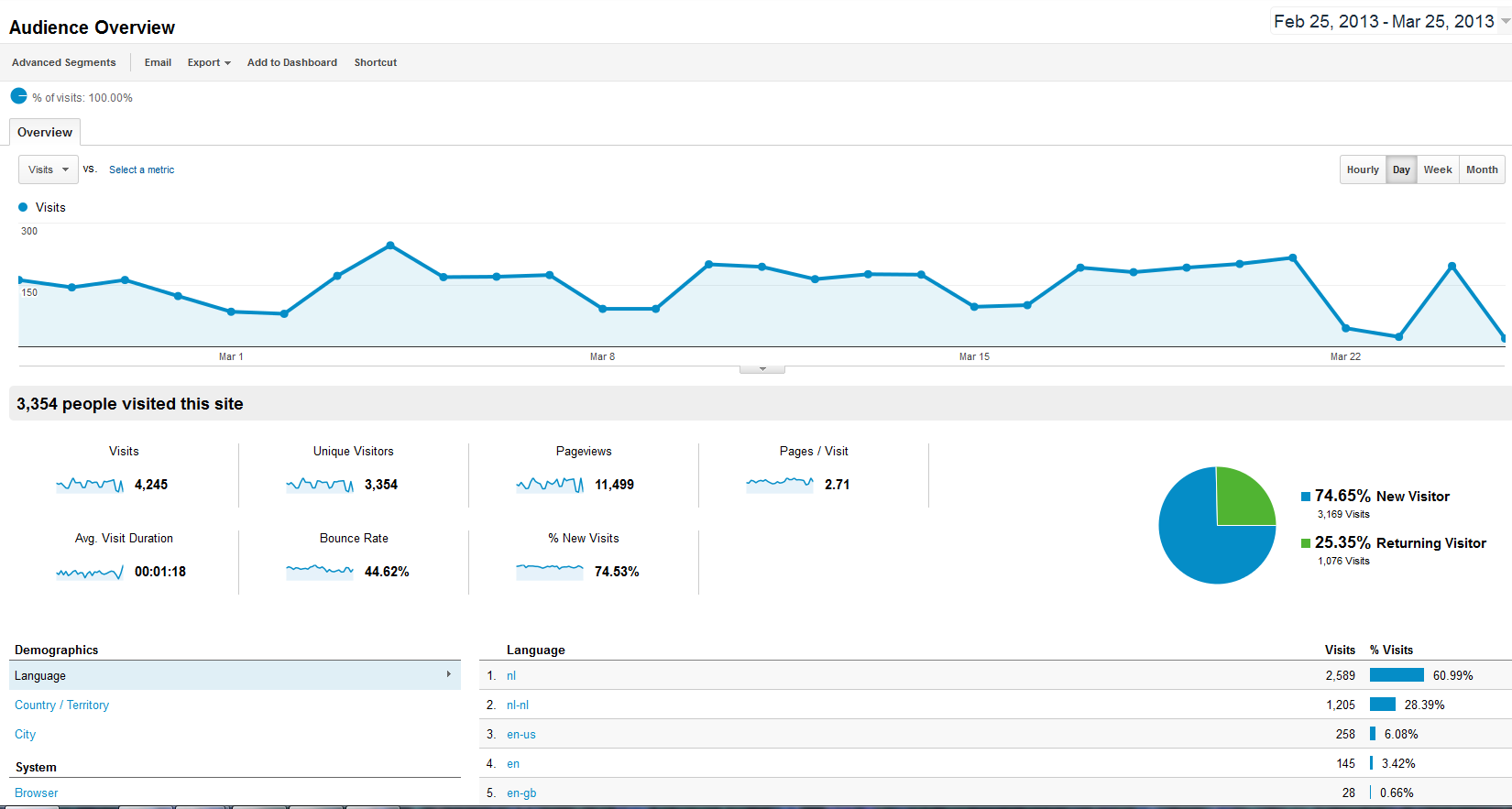Click the 6.08% visits bar
This screenshot has height=809, width=1512.
tap(1373, 734)
